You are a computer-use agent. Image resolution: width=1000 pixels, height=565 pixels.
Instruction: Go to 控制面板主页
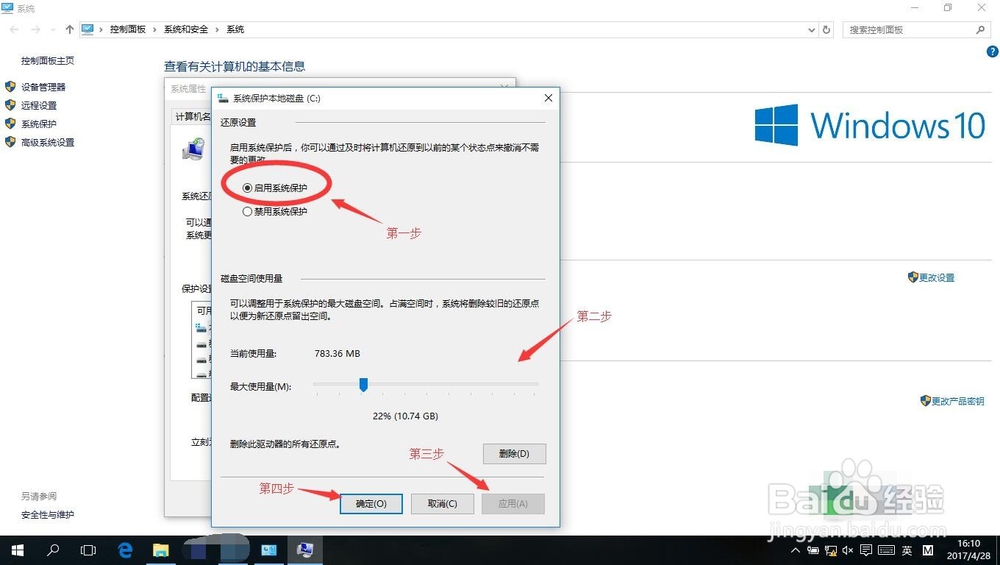pos(47,61)
